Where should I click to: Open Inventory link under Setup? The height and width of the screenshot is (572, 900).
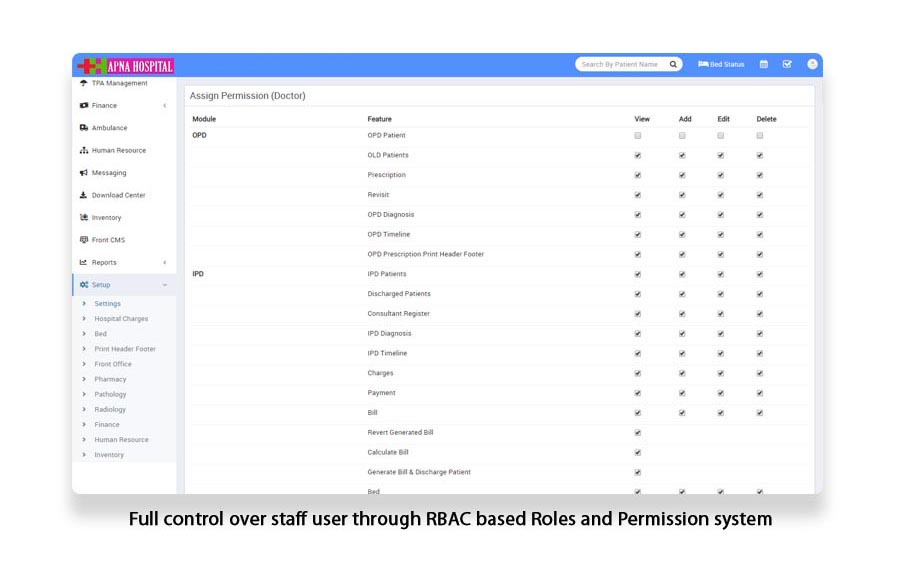[109, 454]
